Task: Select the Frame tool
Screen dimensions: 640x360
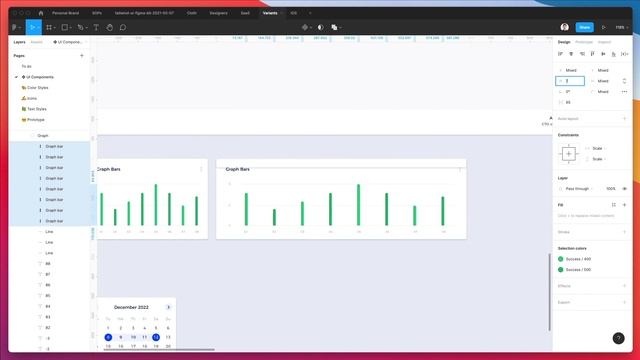Action: coord(49,27)
